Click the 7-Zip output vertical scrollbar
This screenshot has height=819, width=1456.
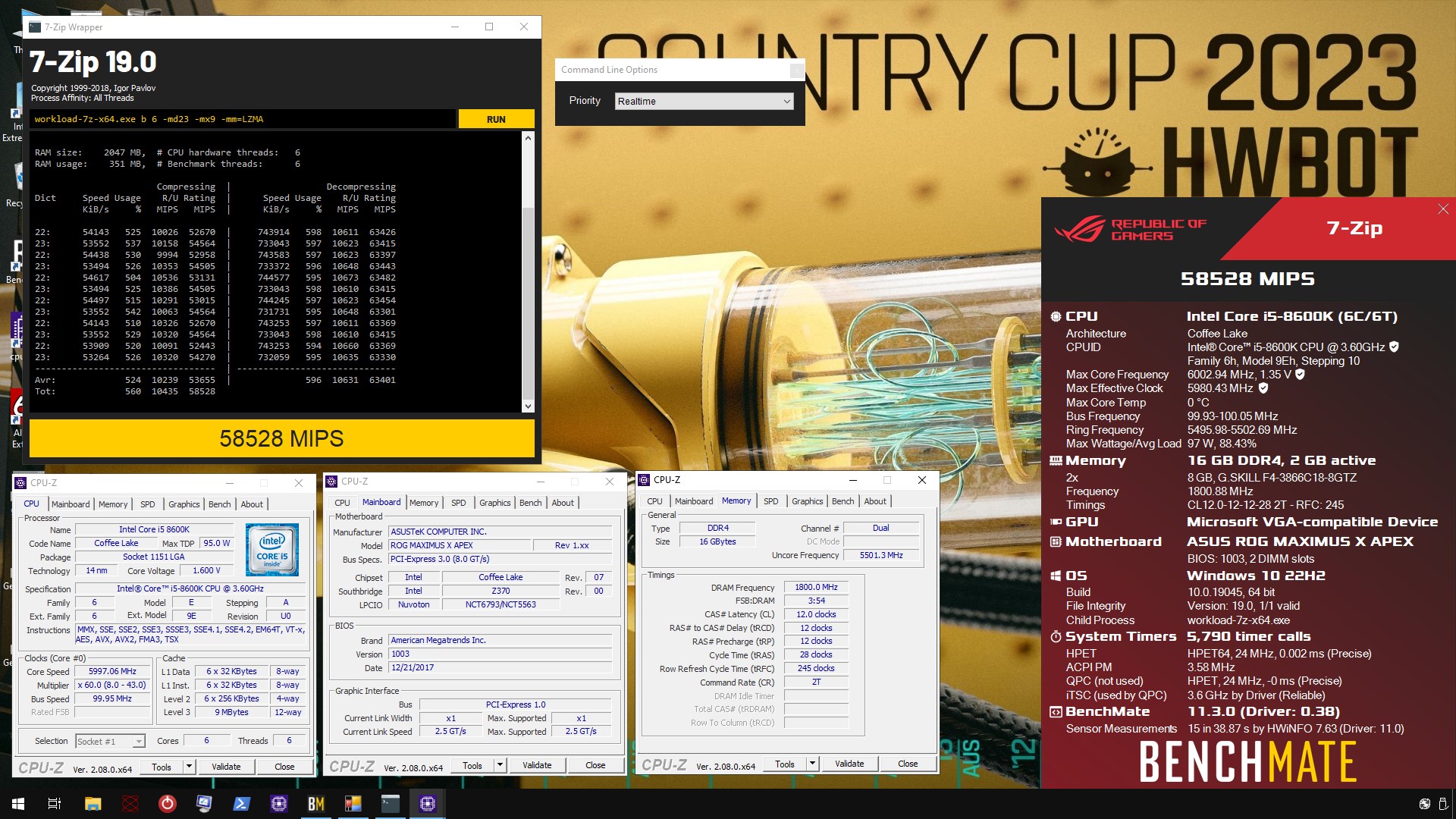528,273
